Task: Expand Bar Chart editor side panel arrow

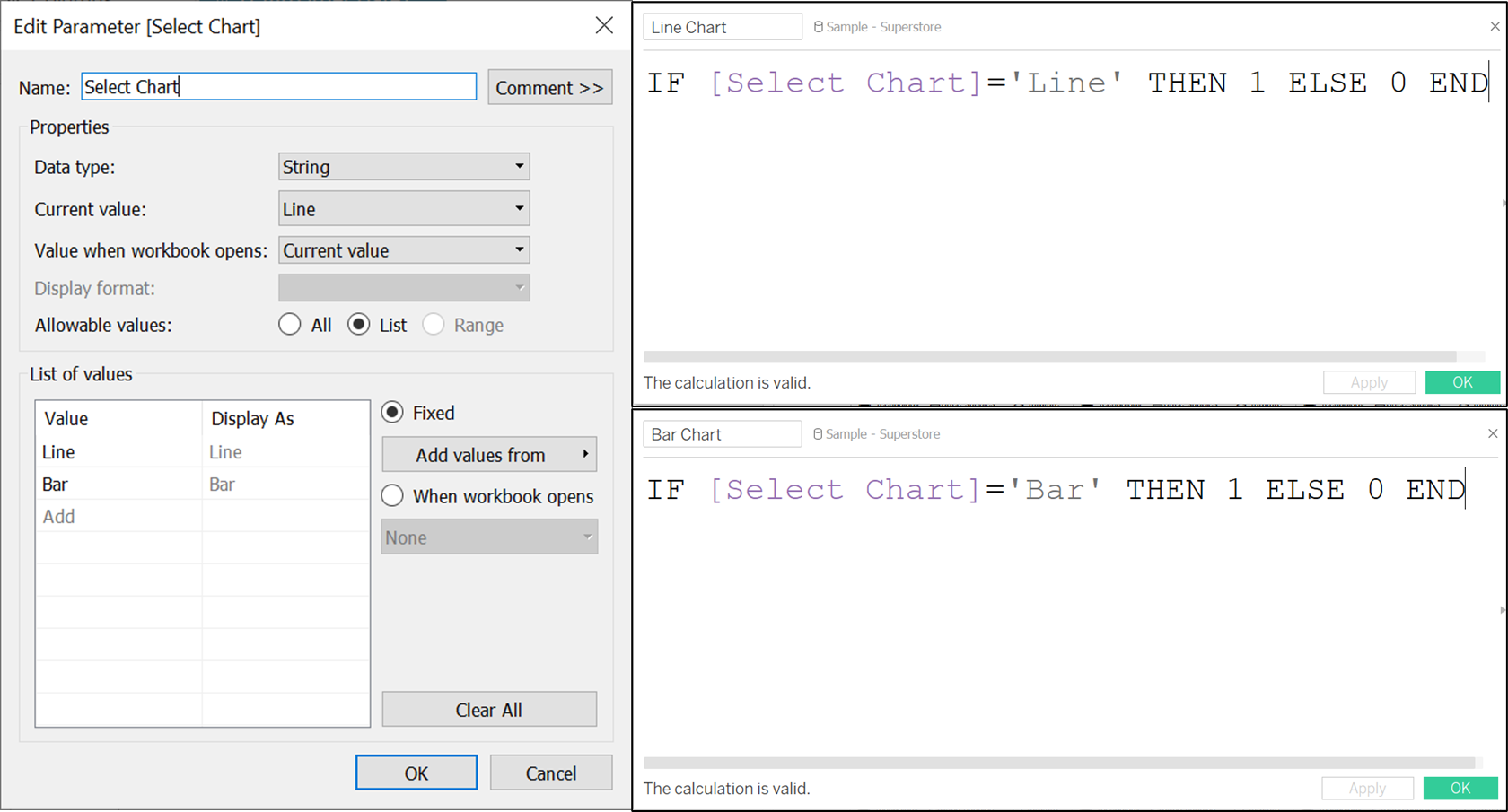Action: tap(1503, 610)
